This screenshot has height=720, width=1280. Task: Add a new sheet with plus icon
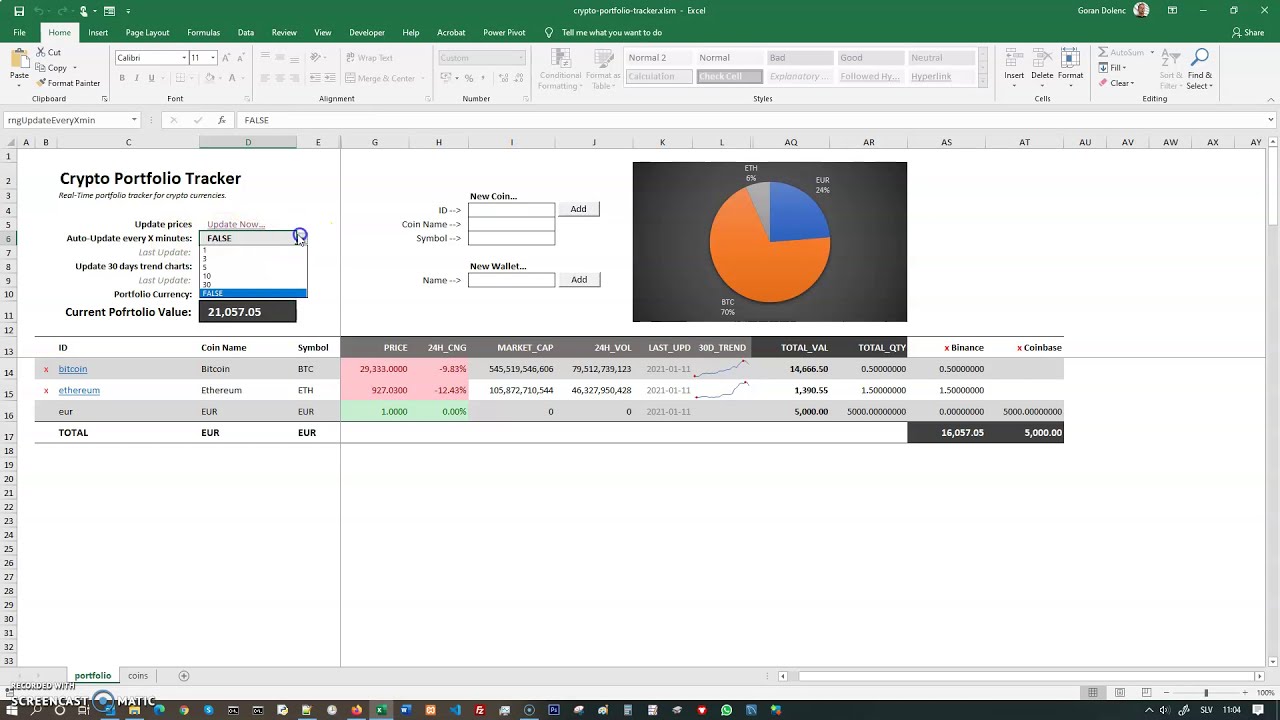coord(183,676)
